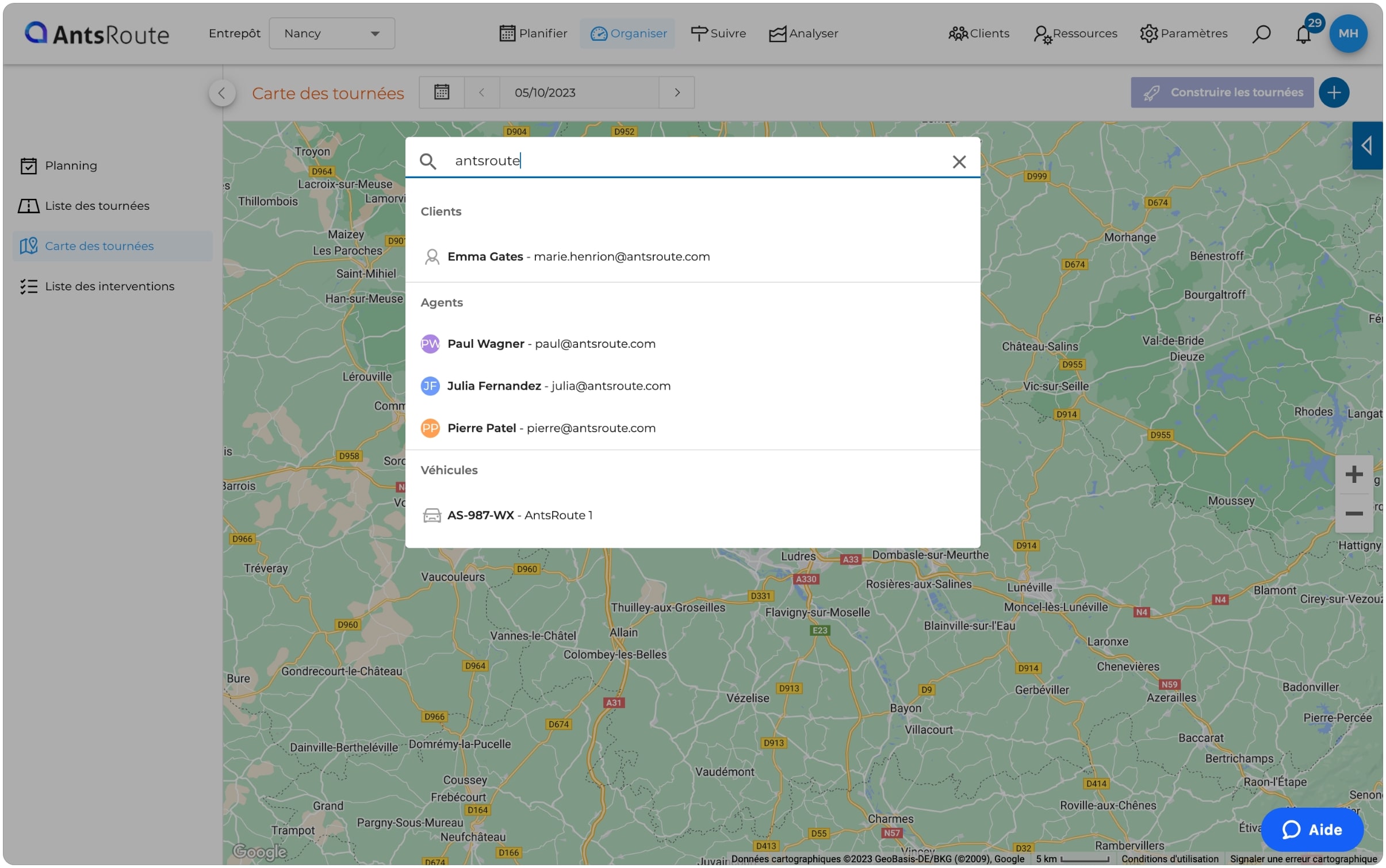Zoom in on the map
The height and width of the screenshot is (868, 1386).
pos(1354,474)
